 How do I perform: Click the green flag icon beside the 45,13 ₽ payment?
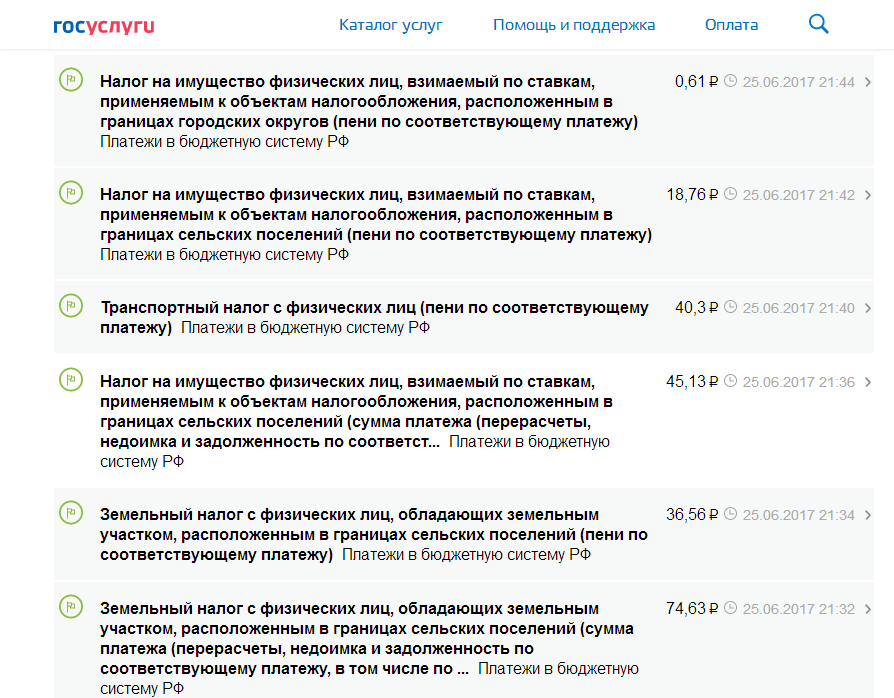[x=71, y=380]
